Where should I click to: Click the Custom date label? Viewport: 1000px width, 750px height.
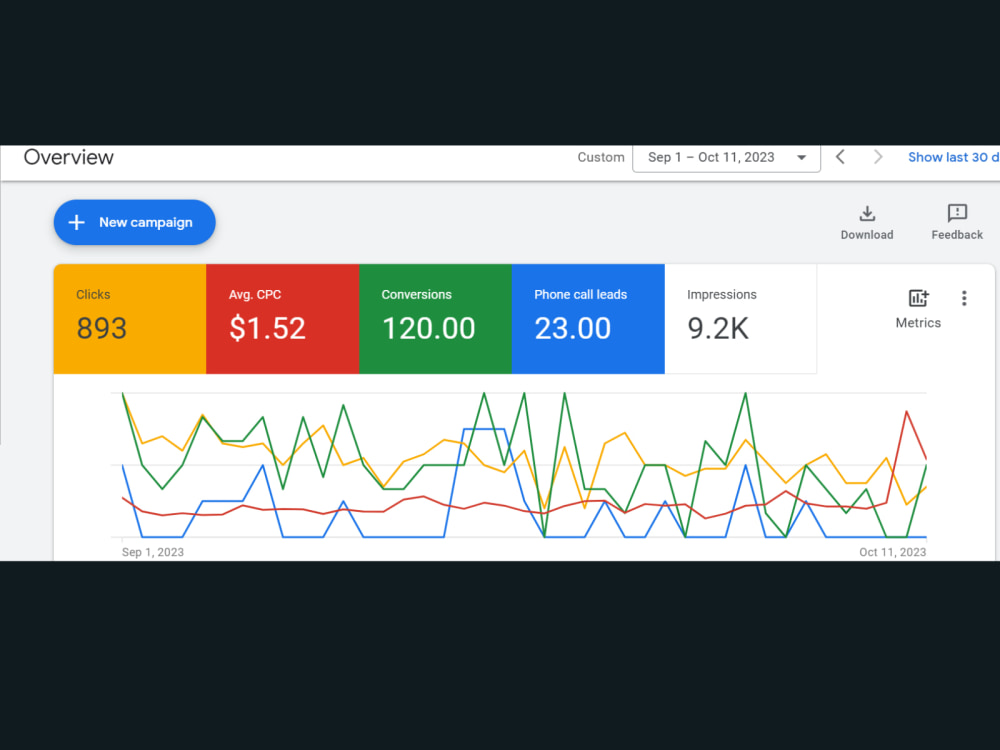[x=601, y=158]
